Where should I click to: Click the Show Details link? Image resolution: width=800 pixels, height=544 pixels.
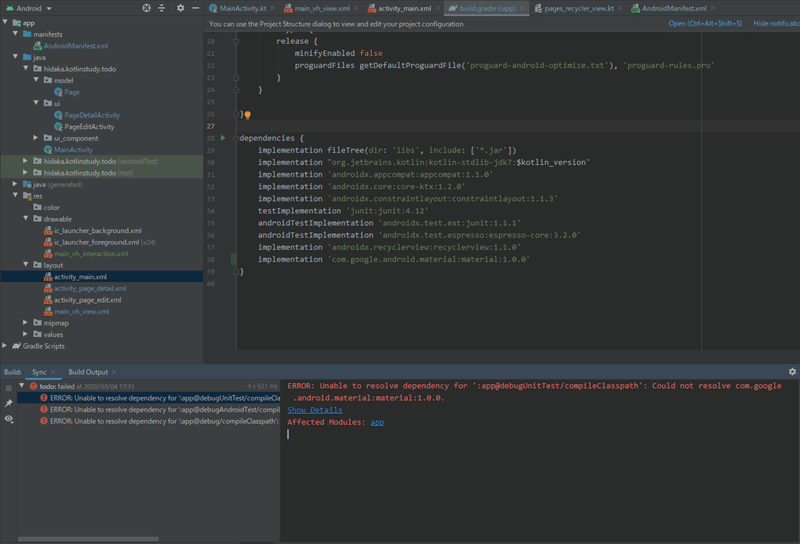click(x=314, y=410)
